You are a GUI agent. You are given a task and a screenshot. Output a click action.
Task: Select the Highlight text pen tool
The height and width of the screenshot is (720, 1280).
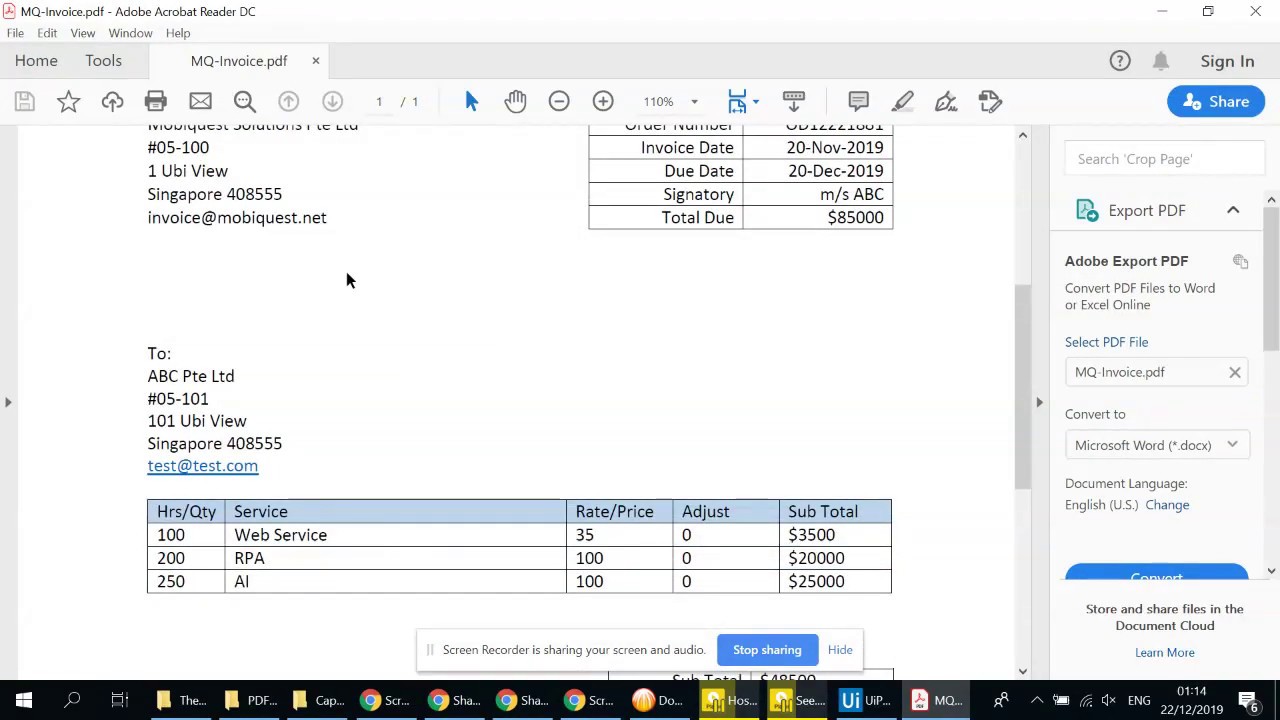(902, 101)
